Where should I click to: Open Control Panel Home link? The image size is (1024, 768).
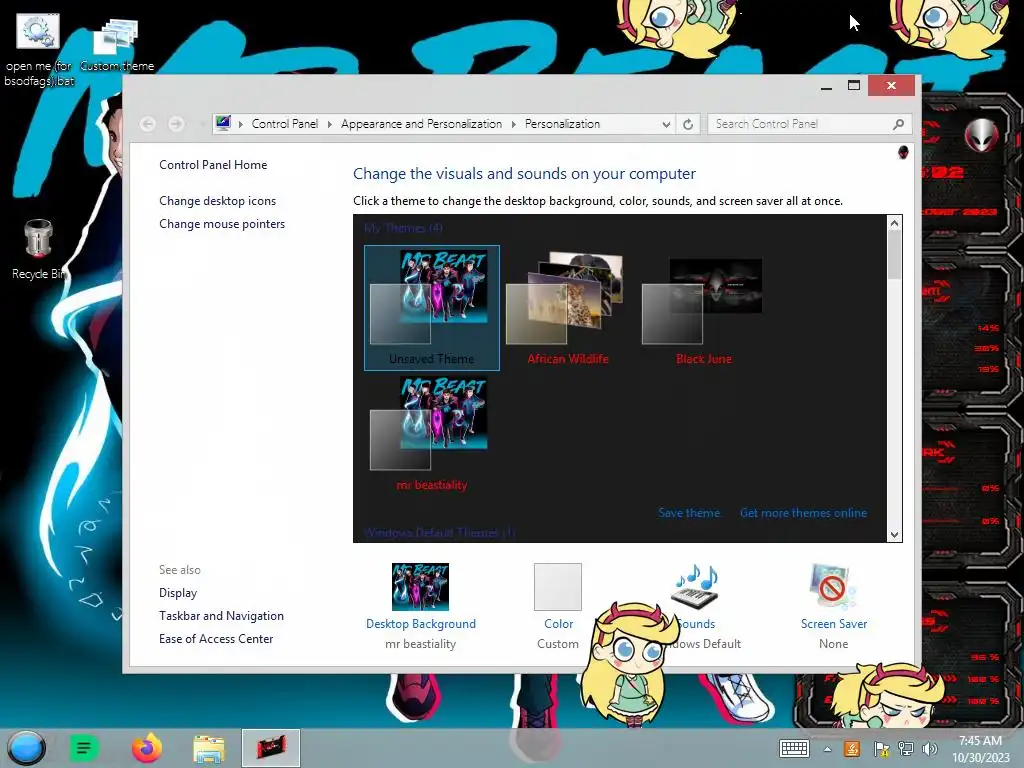(x=213, y=165)
